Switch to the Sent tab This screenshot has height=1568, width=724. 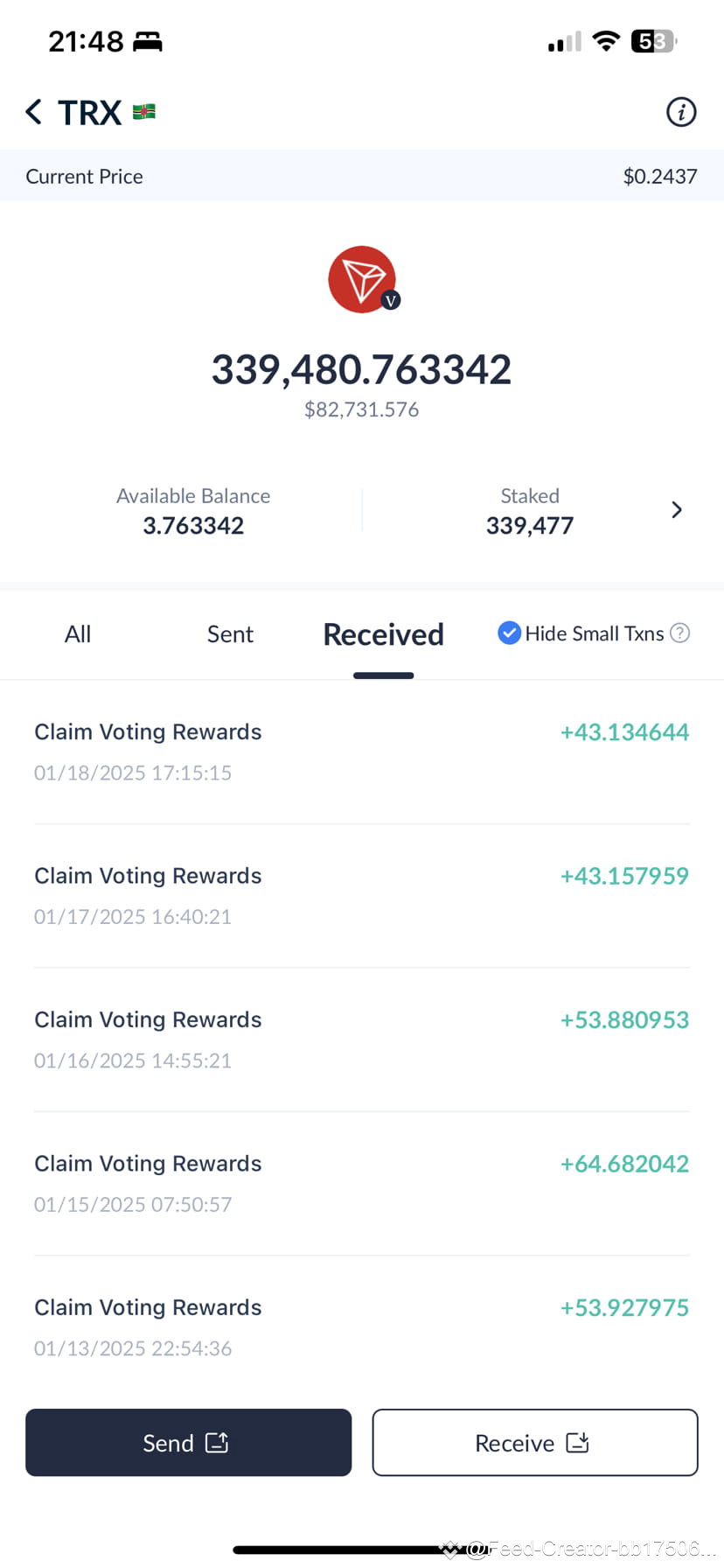(x=230, y=634)
